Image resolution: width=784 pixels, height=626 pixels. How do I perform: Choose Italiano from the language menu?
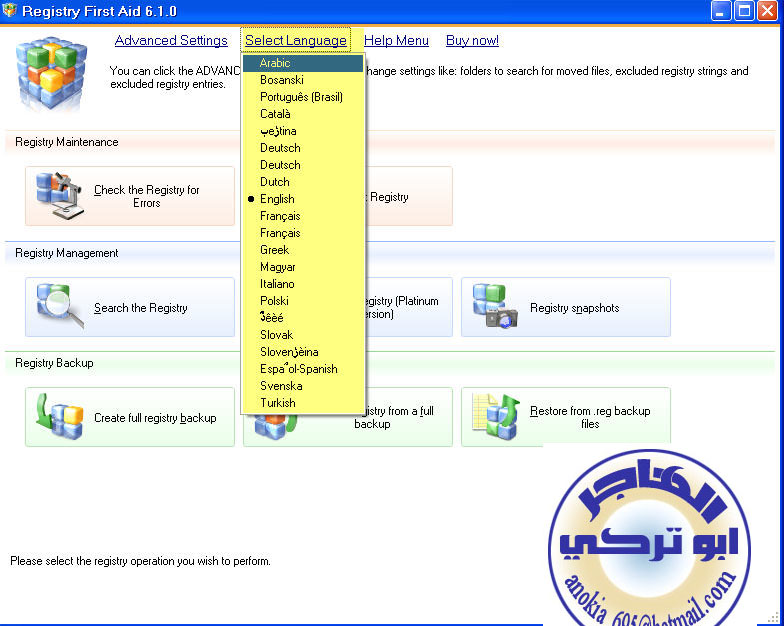click(x=277, y=284)
